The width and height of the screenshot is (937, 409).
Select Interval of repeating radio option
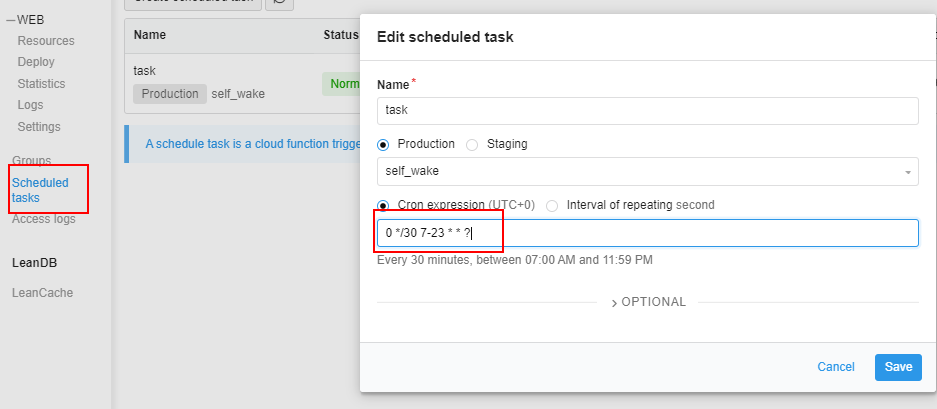(552, 205)
